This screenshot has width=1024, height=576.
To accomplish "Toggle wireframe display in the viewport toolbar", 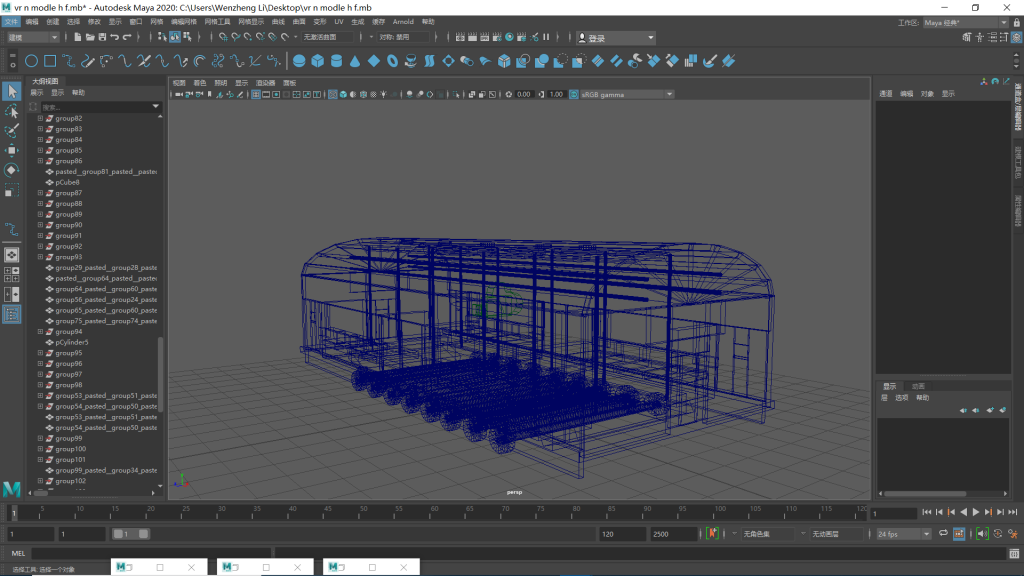I will (333, 95).
